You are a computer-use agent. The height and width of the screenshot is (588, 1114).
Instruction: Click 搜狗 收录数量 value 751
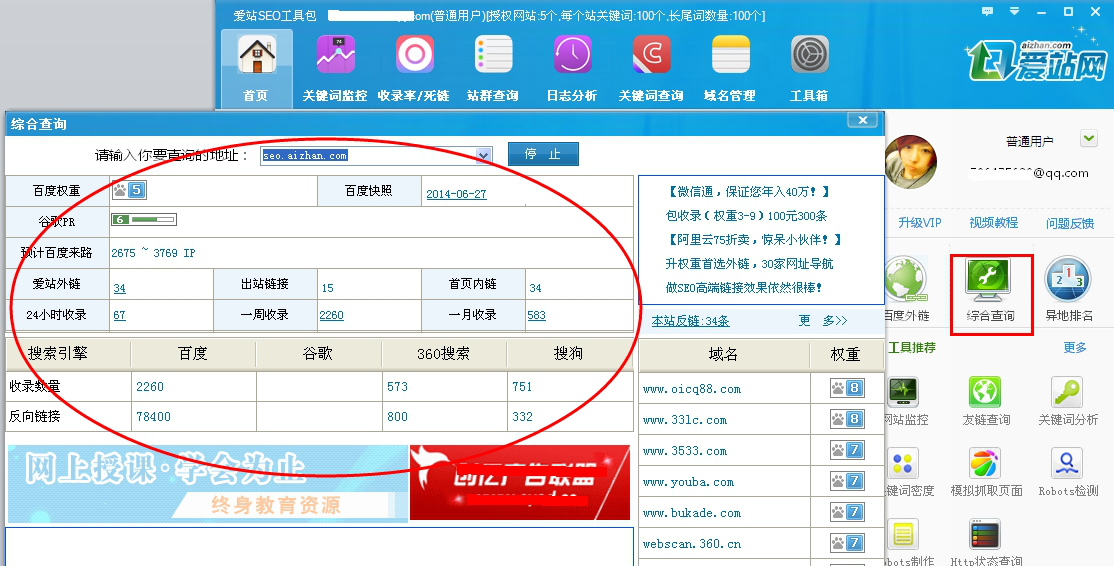click(x=522, y=387)
